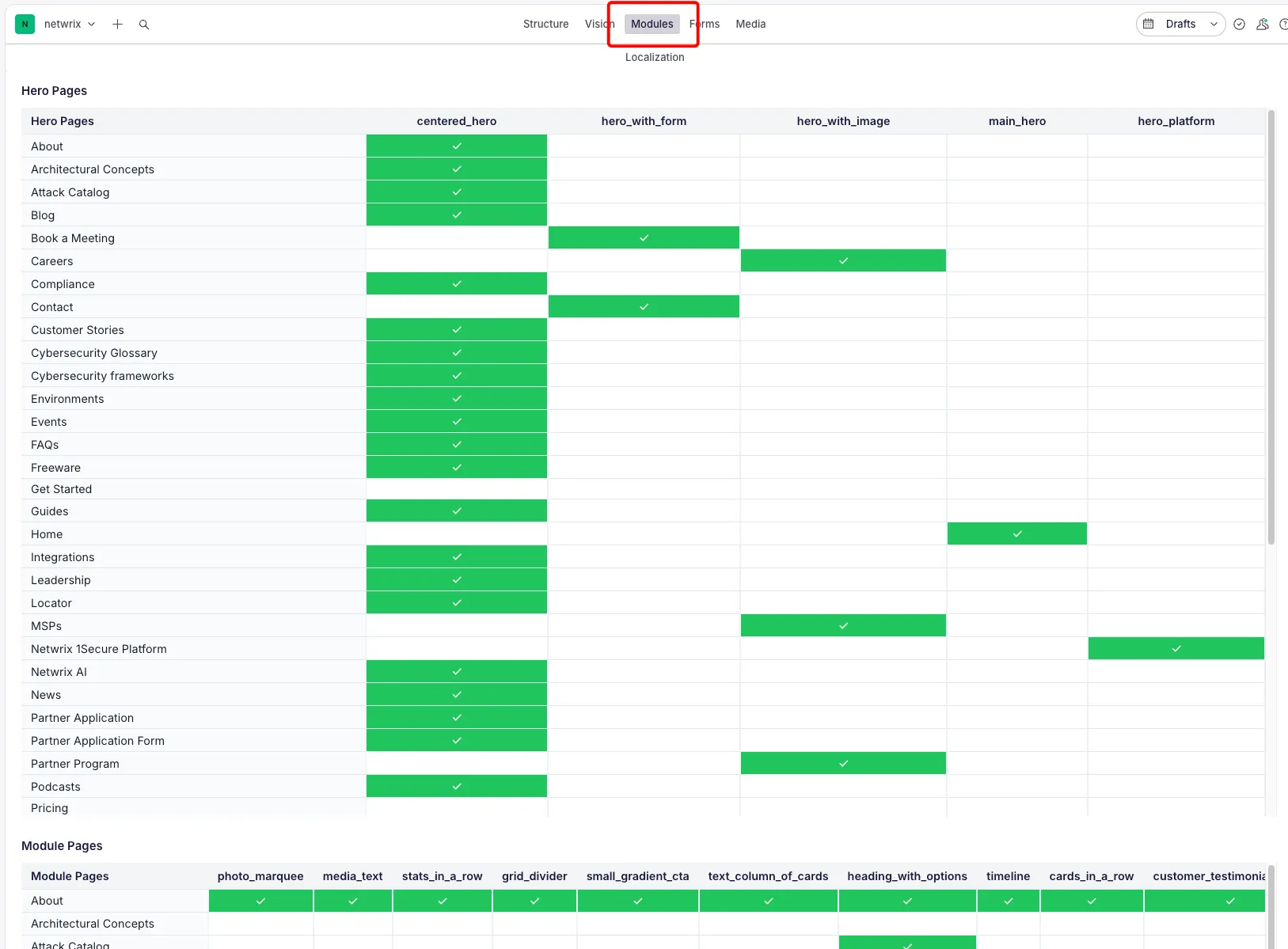
Task: Click the media_text column header
Action: 352,875
